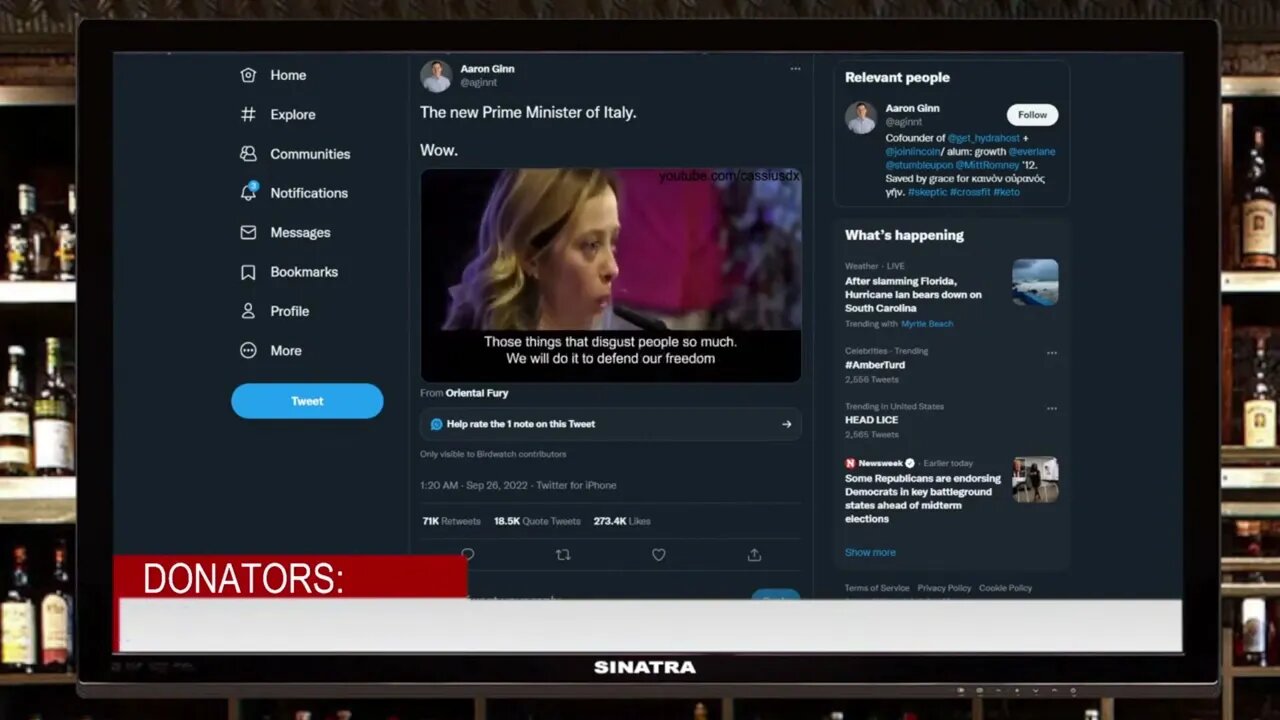
Task: View the 273.4K Likes list
Action: (x=622, y=521)
